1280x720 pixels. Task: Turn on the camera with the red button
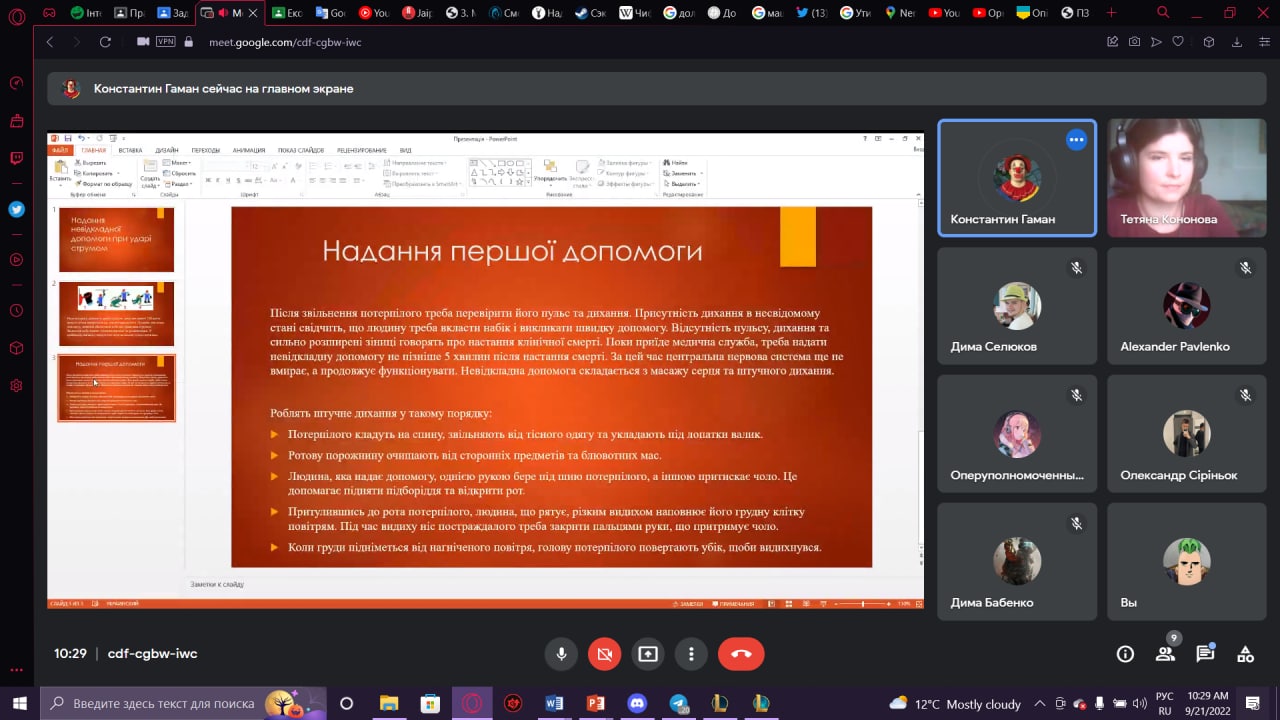604,654
